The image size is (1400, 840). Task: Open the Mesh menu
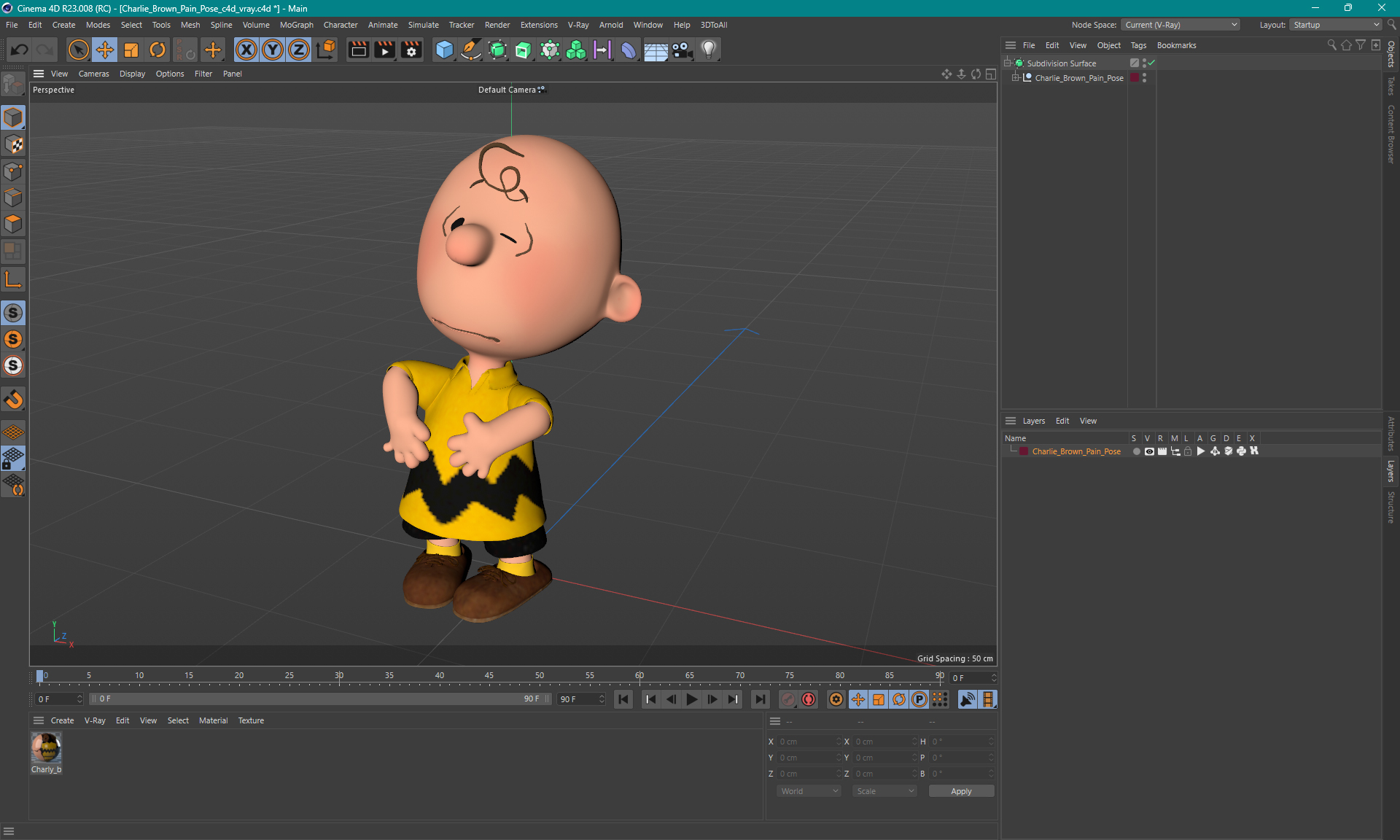point(190,25)
